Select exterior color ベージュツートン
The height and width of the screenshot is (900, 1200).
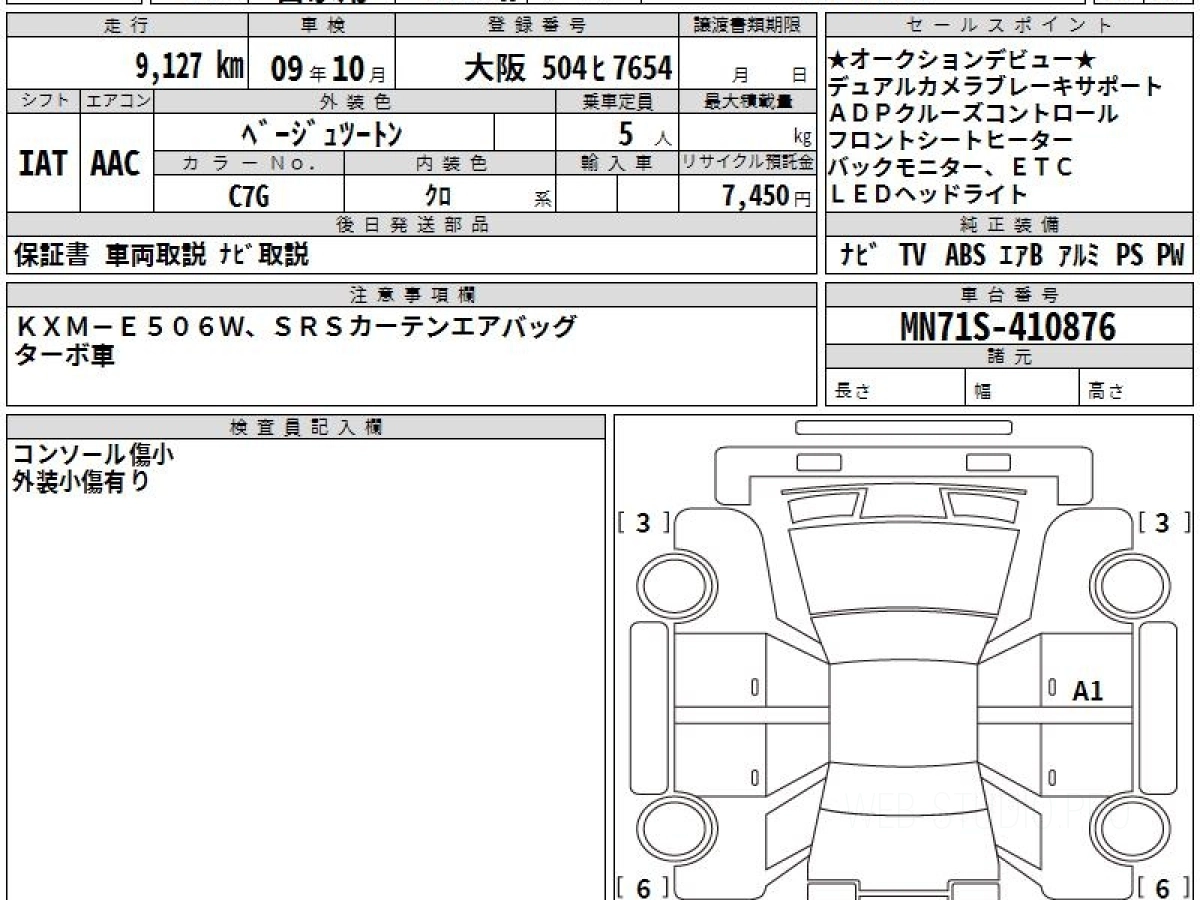point(323,133)
